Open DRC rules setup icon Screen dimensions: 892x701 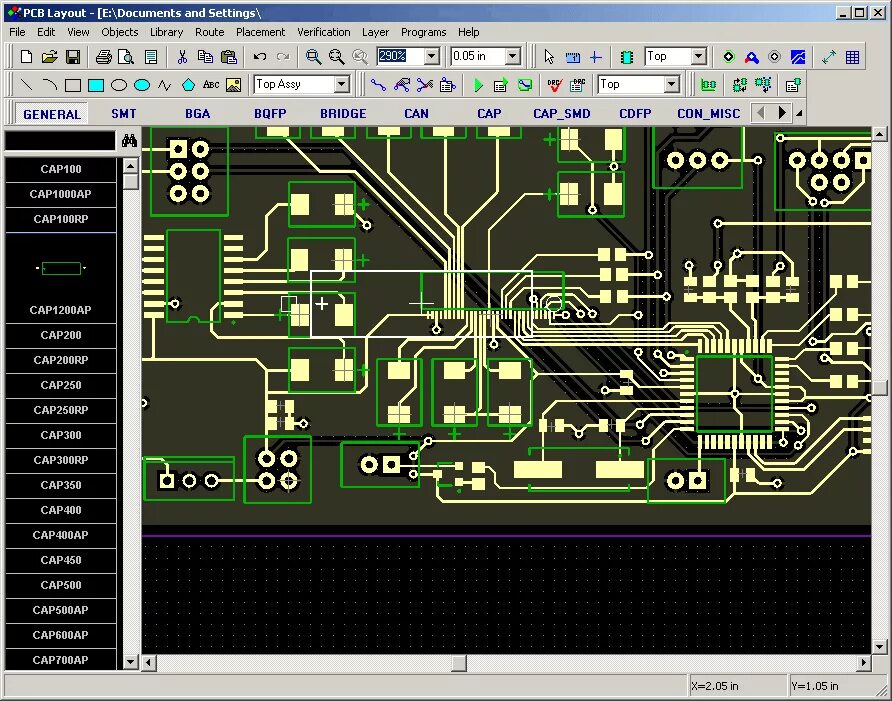pos(578,85)
